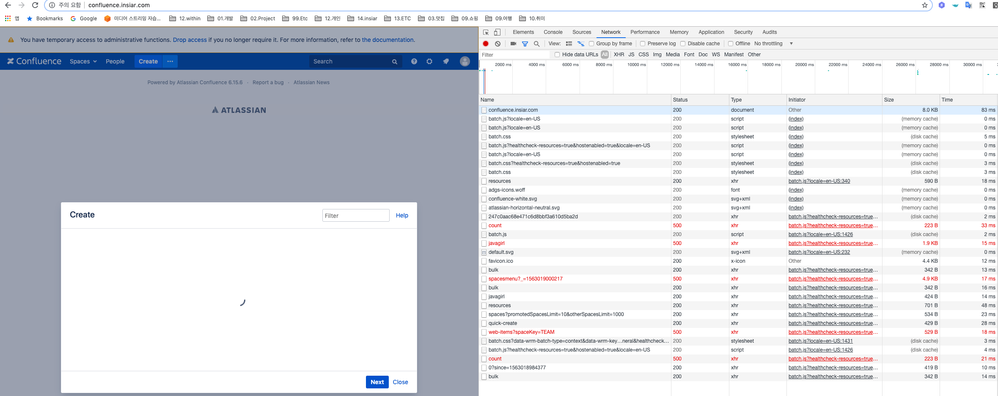Click the Help link in Create dialog
The image size is (998, 396).
402,216
